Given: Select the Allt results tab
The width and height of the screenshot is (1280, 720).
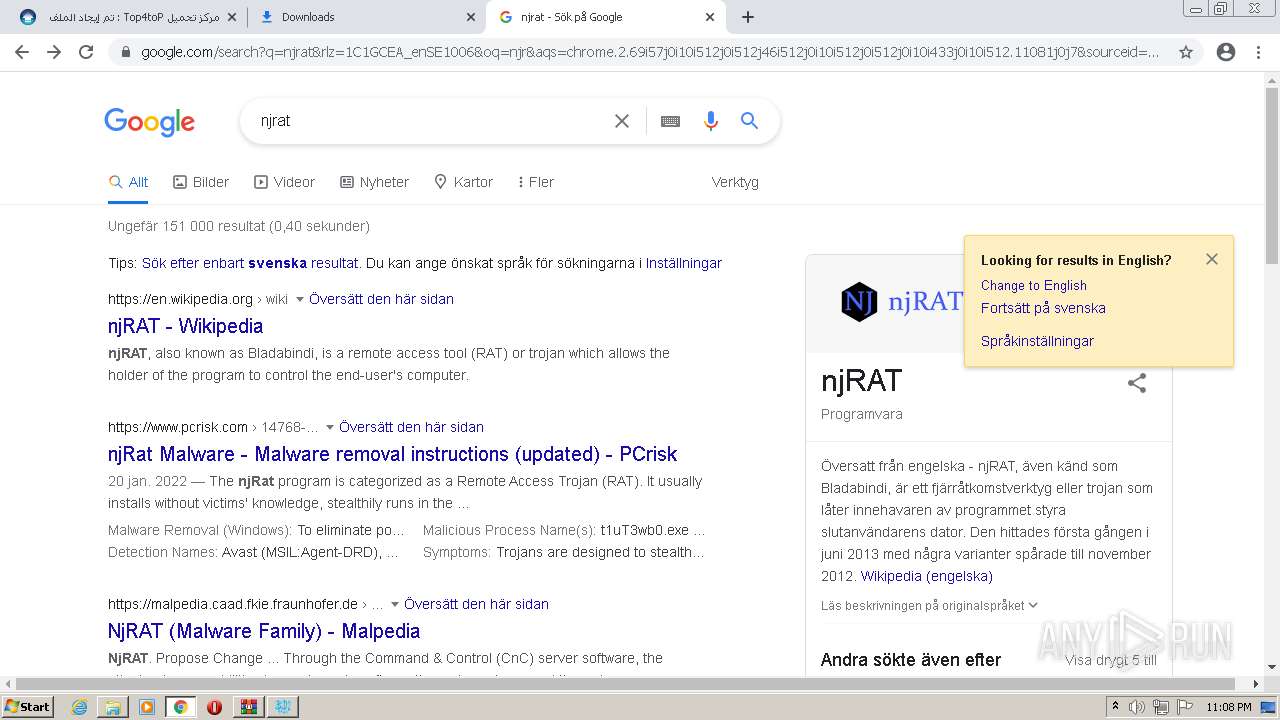Looking at the screenshot, I should [x=128, y=182].
